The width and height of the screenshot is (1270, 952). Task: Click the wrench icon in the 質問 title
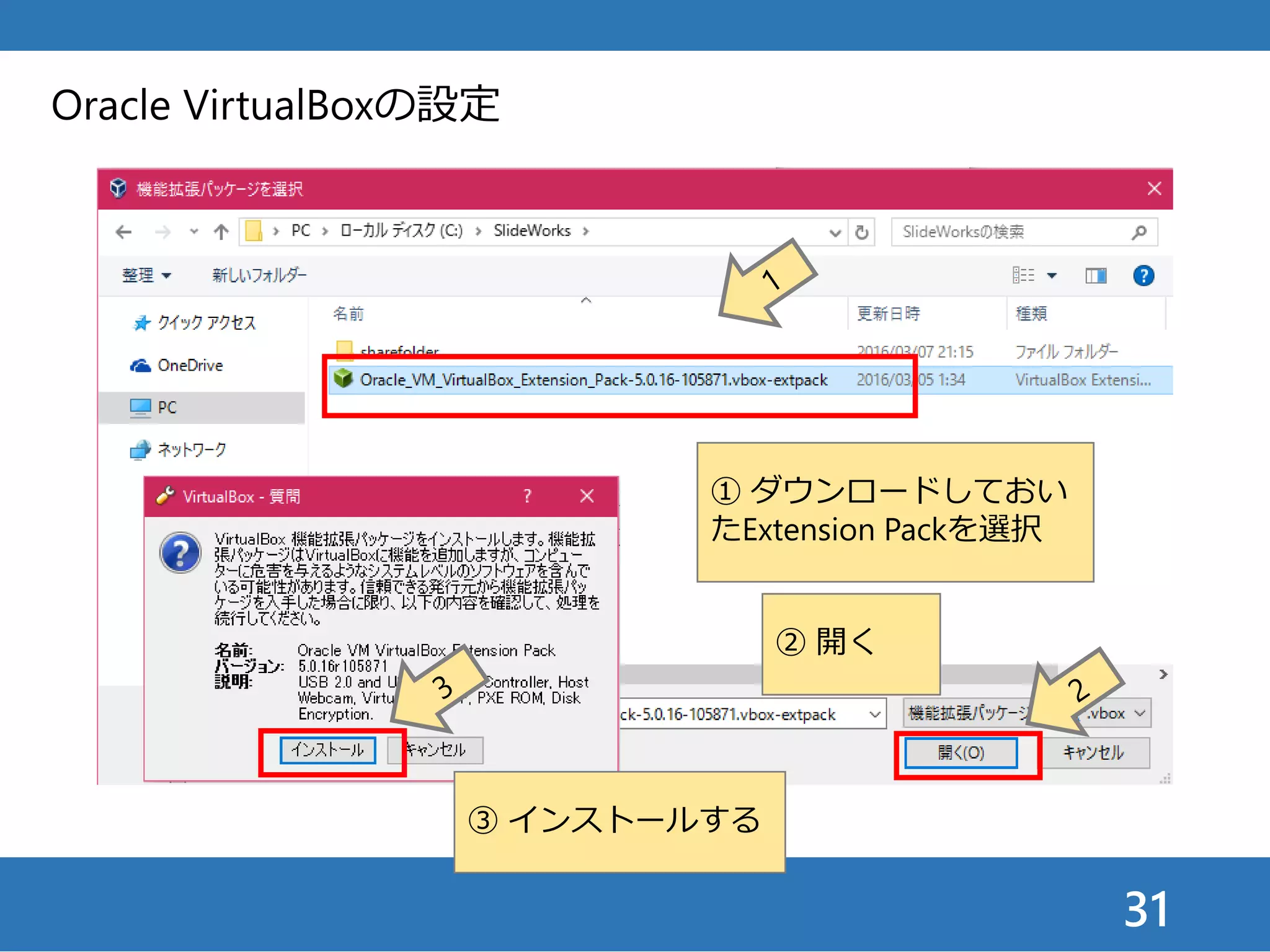pyautogui.click(x=164, y=496)
